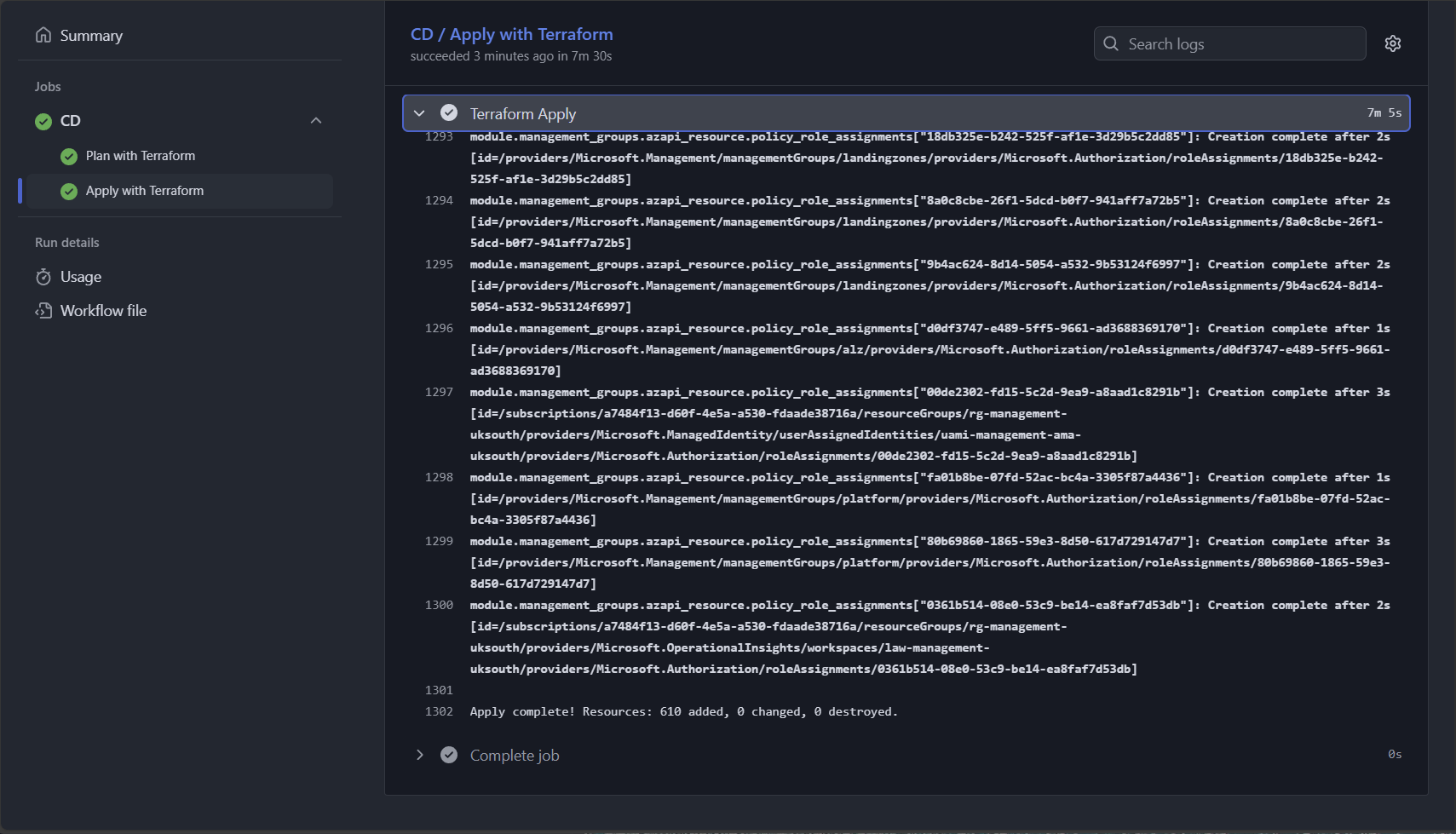Click log line number 1302

(x=439, y=711)
